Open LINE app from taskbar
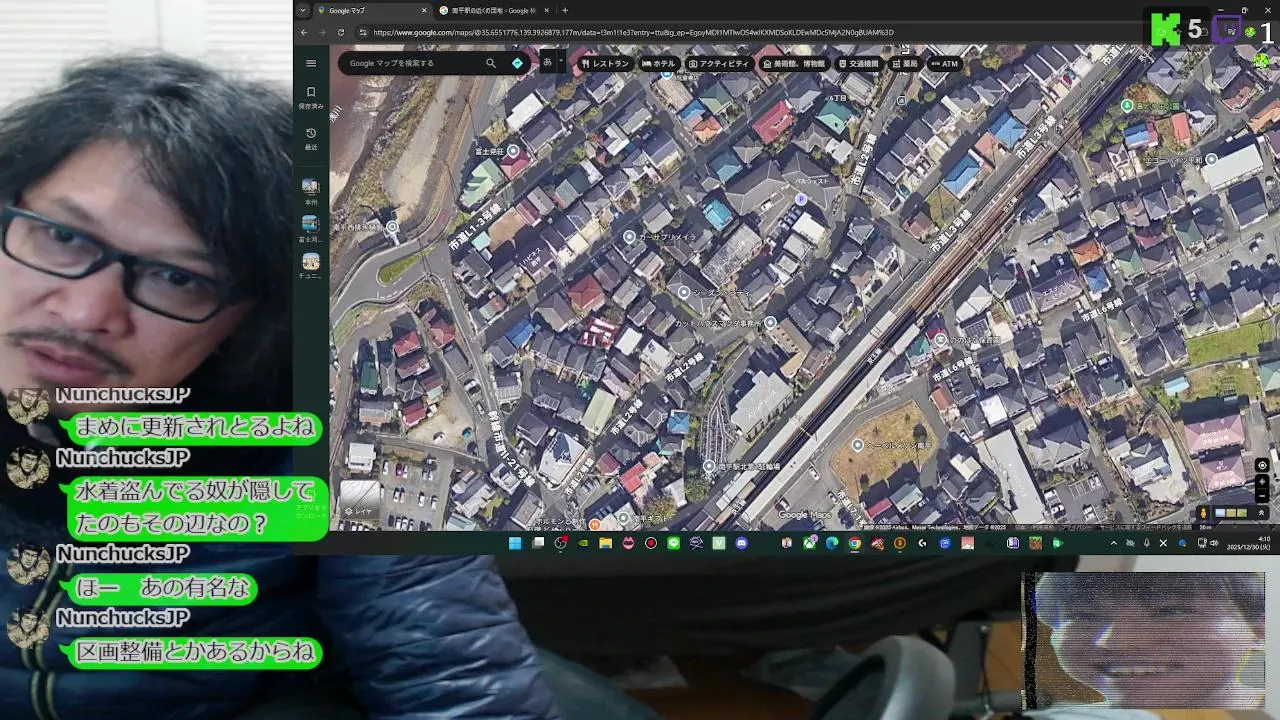This screenshot has height=720, width=1280. [x=673, y=543]
